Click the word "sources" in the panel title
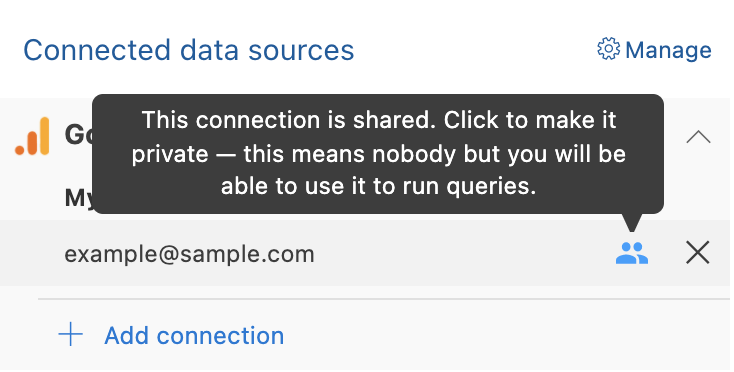 [301, 51]
